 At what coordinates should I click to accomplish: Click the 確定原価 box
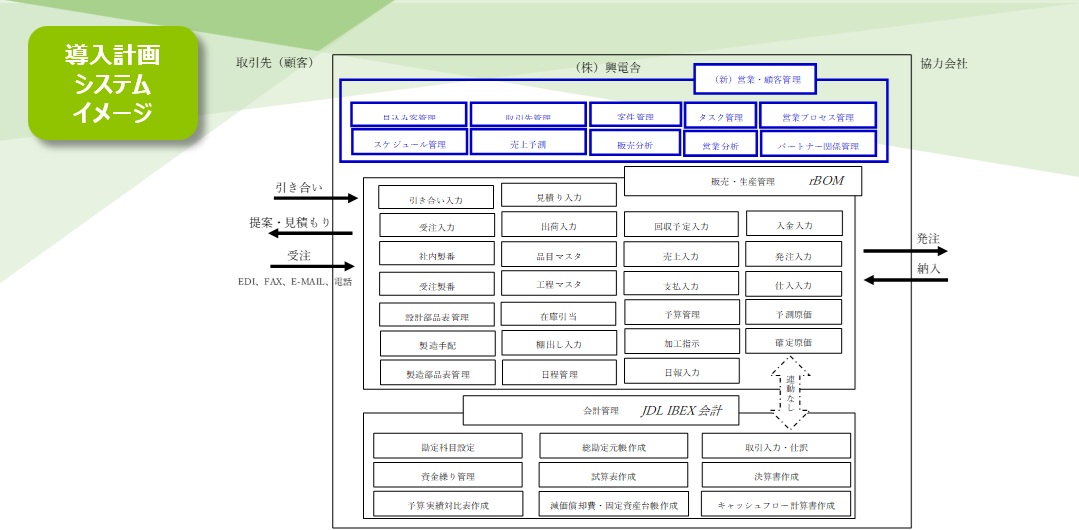pyautogui.click(x=794, y=342)
